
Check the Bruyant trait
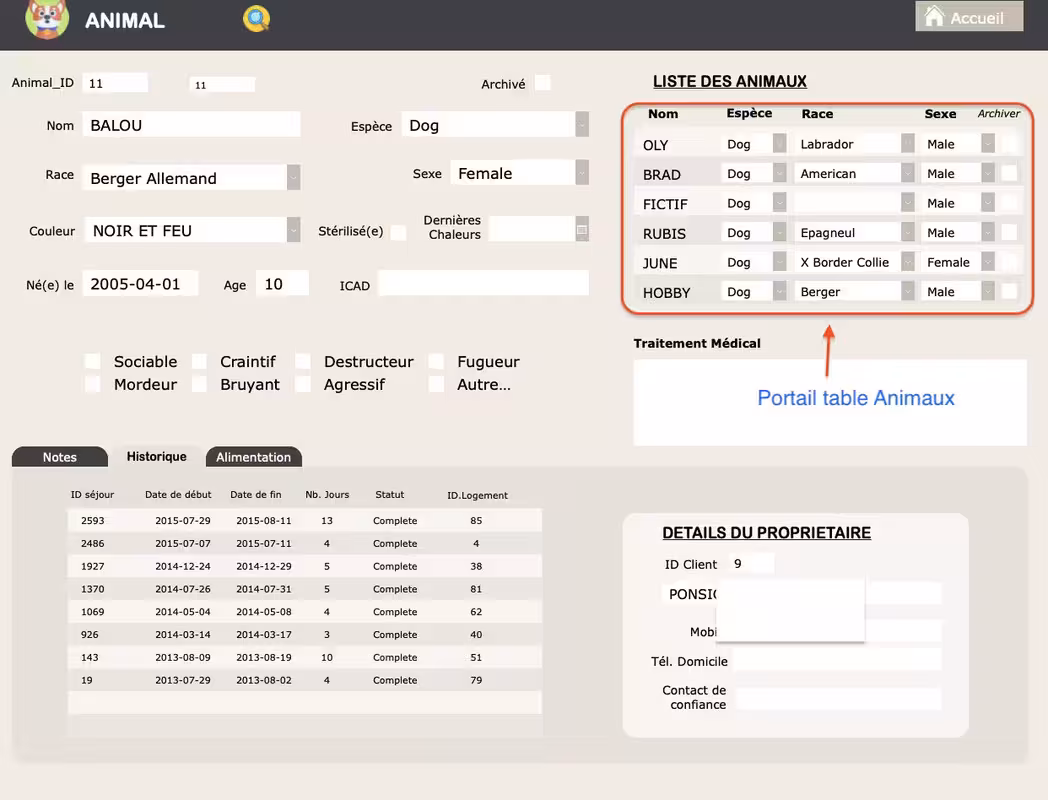click(199, 384)
